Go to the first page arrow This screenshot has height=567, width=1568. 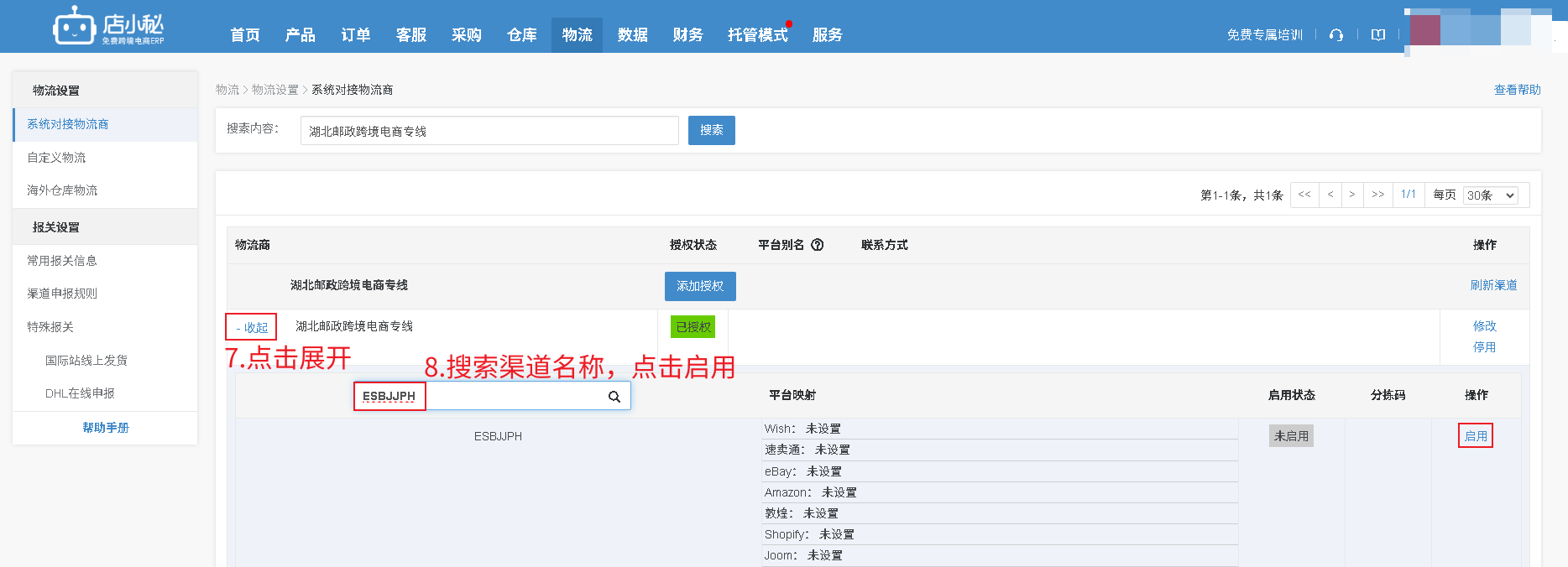point(1304,195)
